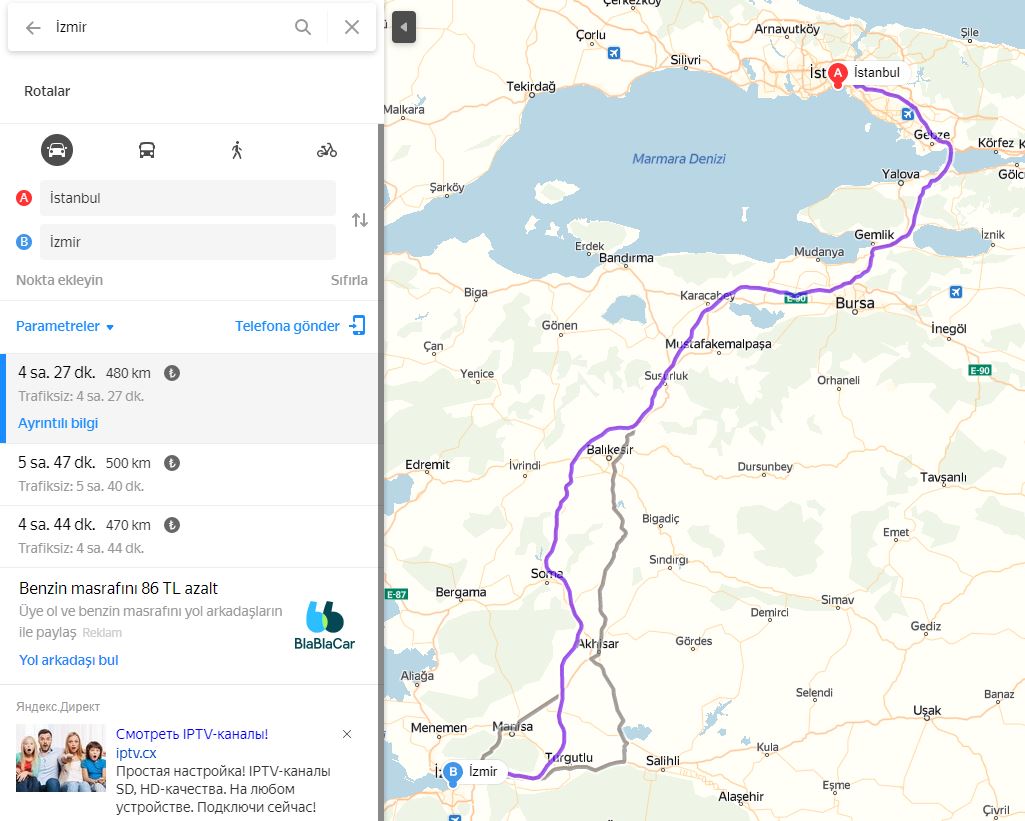Collapse the side panel with arrow button
The image size is (1025, 821).
click(404, 27)
